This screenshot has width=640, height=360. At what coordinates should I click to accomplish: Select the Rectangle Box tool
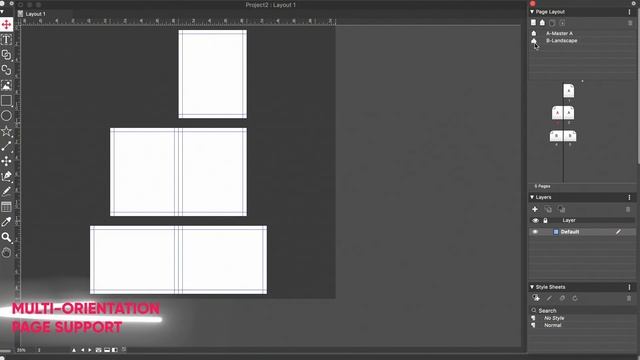coord(6,100)
